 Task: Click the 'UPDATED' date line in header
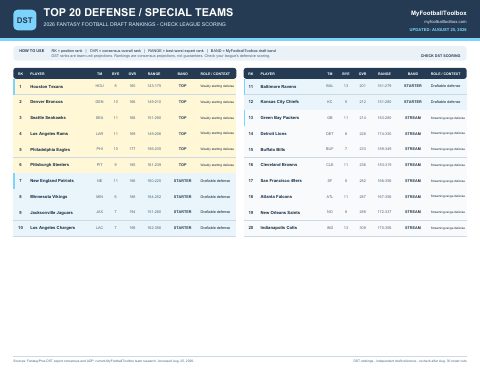[x=438, y=30]
